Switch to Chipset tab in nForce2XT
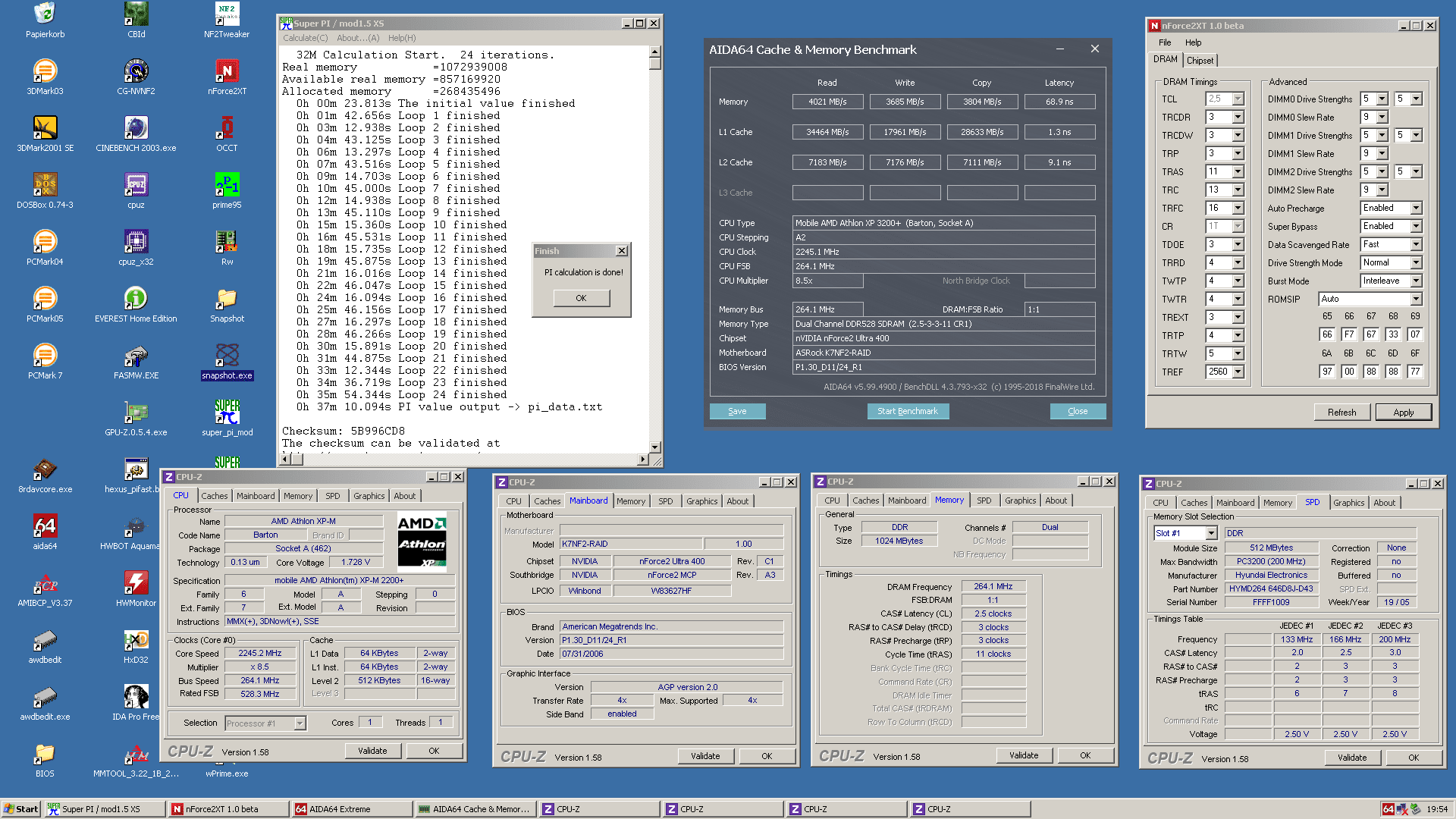This screenshot has height=819, width=1456. (1200, 61)
